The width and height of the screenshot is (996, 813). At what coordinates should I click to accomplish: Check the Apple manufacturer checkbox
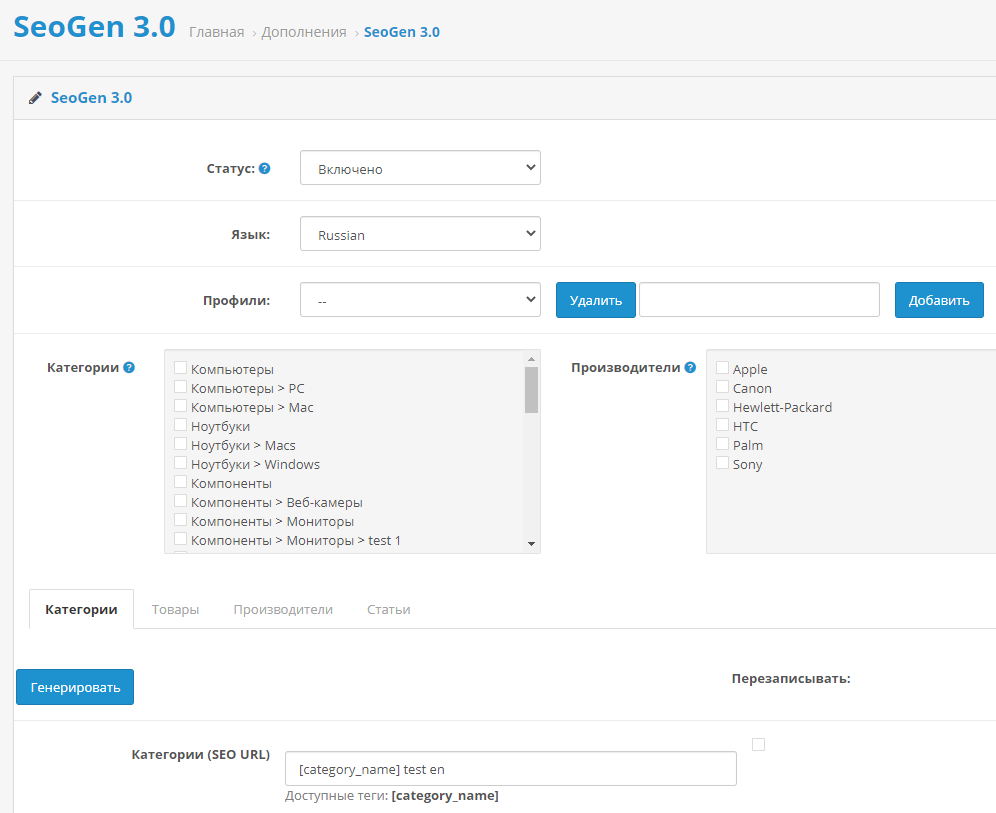(722, 369)
